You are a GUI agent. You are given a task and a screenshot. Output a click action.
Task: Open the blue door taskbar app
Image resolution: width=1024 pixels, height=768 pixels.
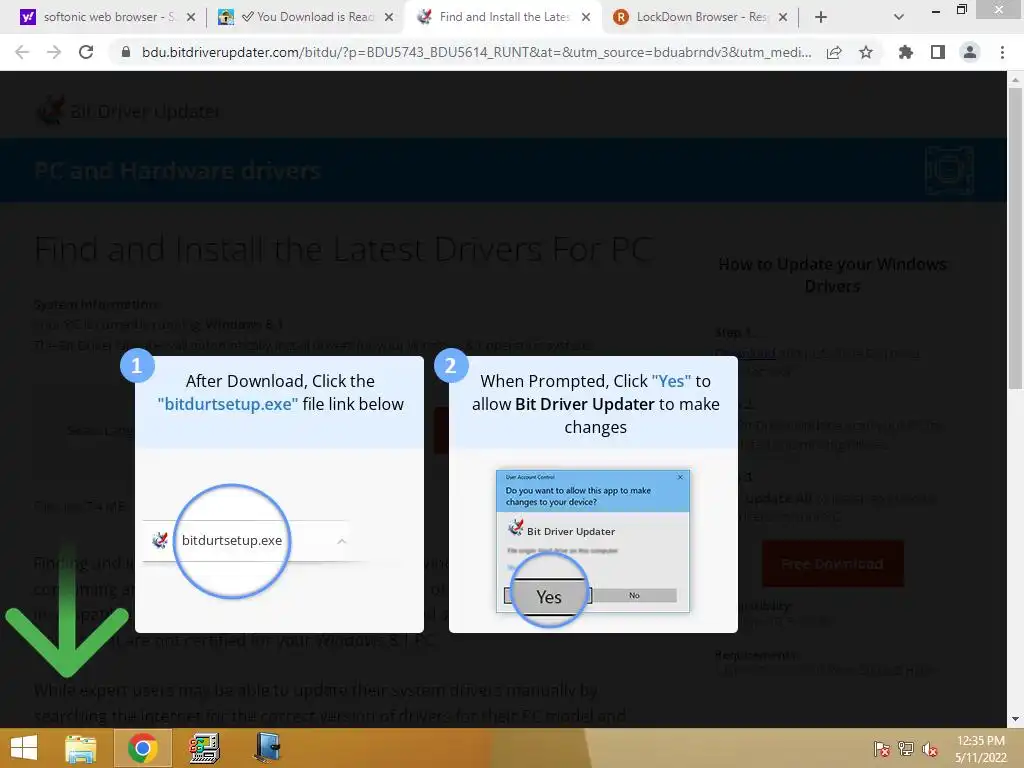tap(267, 748)
